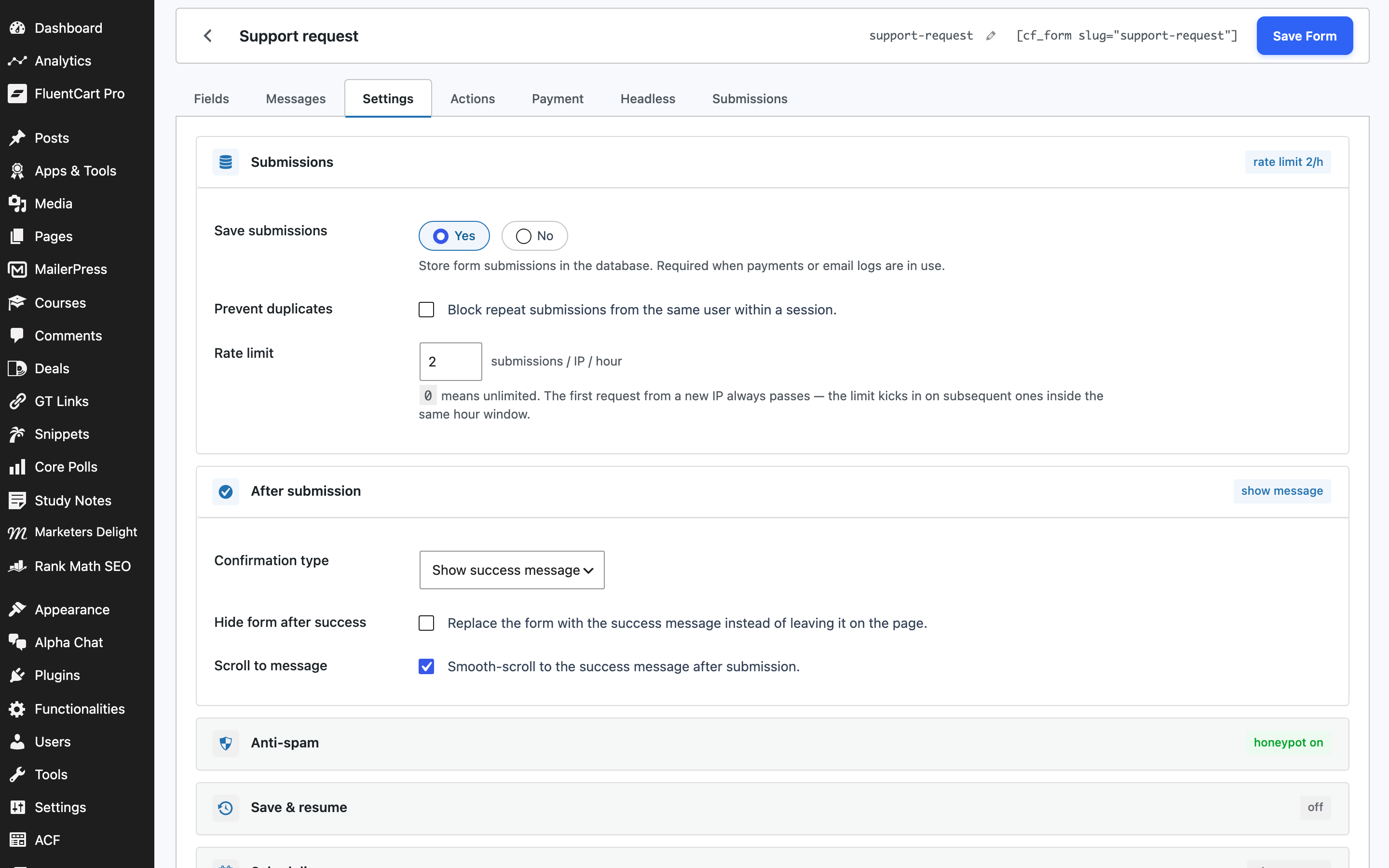
Task: Click the Tools wrench icon
Action: [17, 774]
